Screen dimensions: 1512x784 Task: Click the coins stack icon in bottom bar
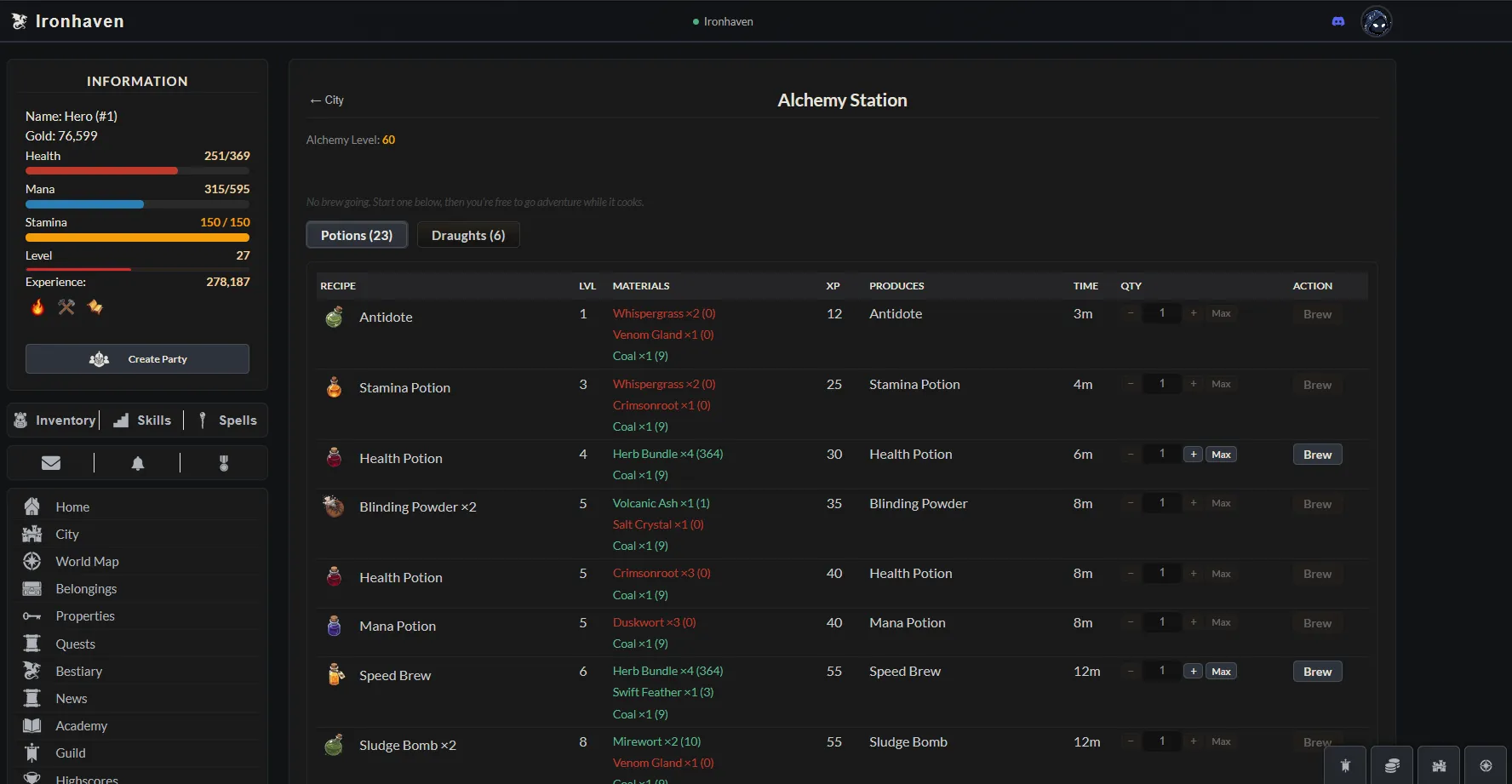coord(1392,766)
